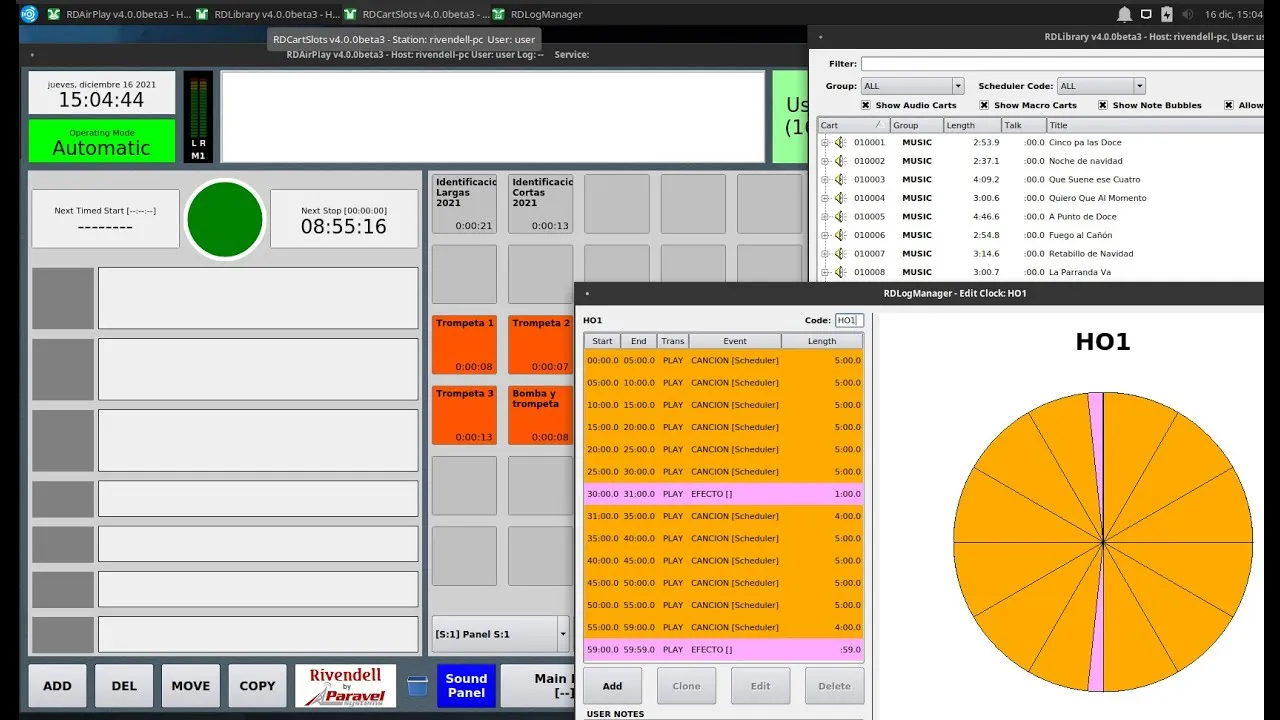Click the notification bell icon in the tray
The image size is (1280, 720).
(x=1124, y=14)
